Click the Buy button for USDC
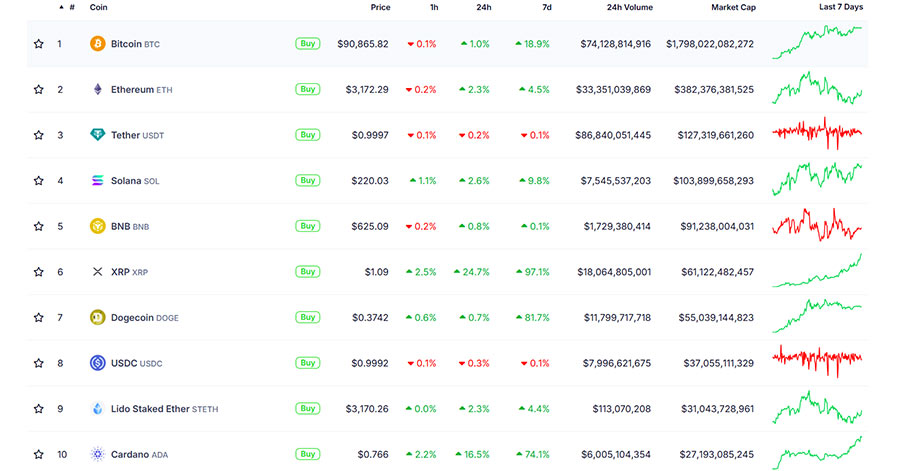 (308, 363)
